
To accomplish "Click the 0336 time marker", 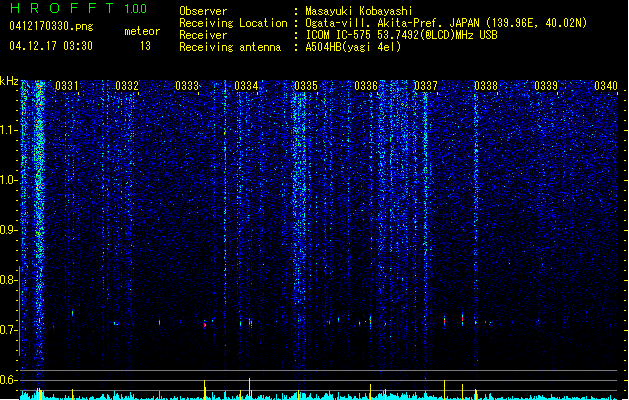I will (366, 86).
